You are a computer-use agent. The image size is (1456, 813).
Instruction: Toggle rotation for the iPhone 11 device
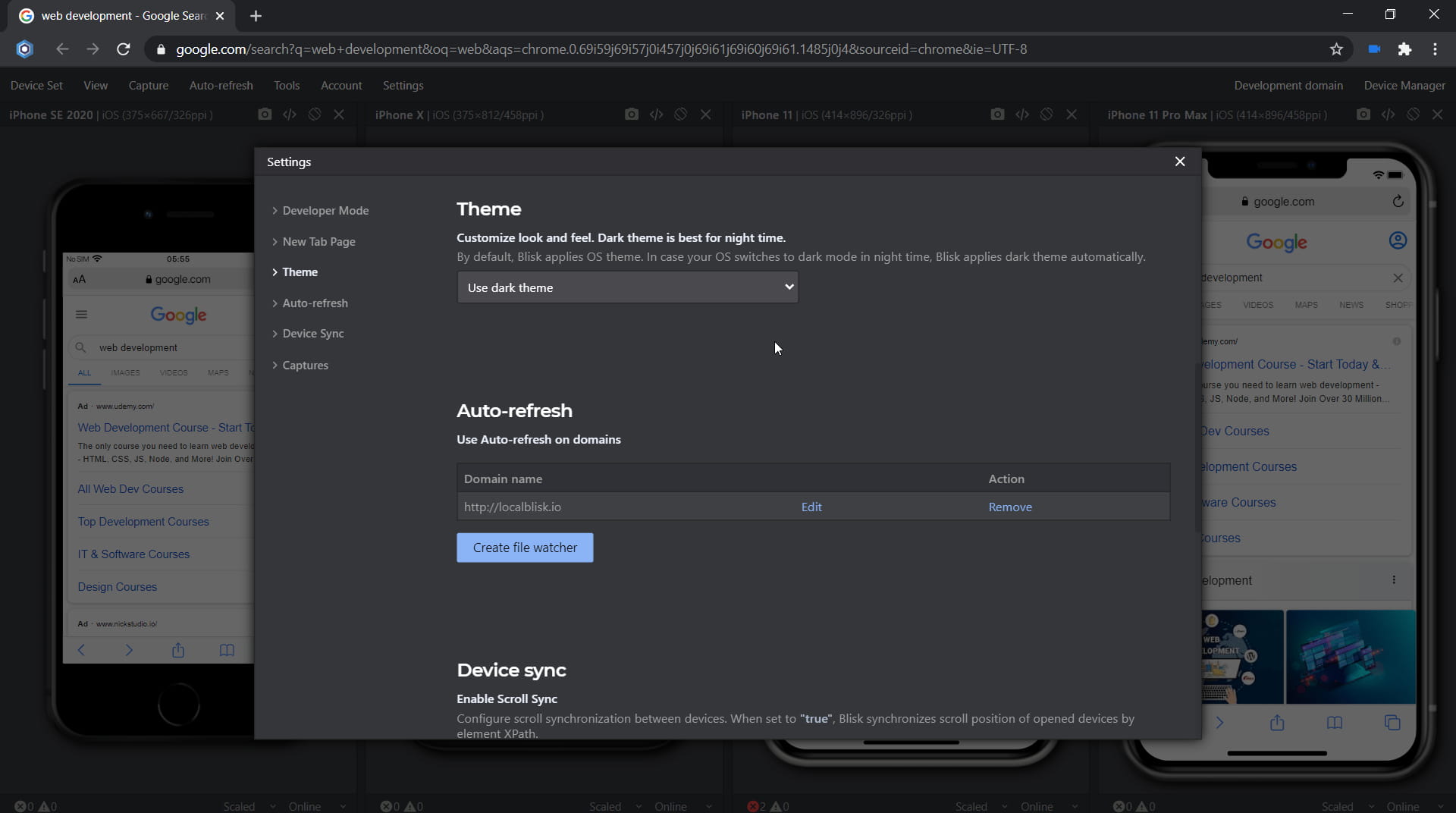point(1046,115)
